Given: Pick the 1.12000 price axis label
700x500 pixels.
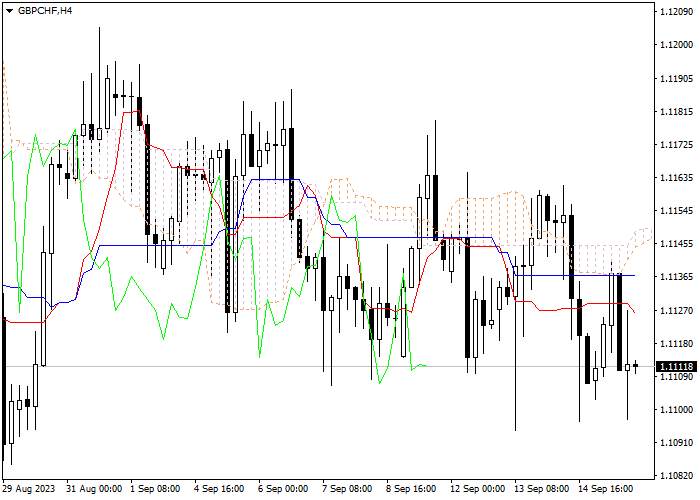Looking at the screenshot, I should coord(677,45).
